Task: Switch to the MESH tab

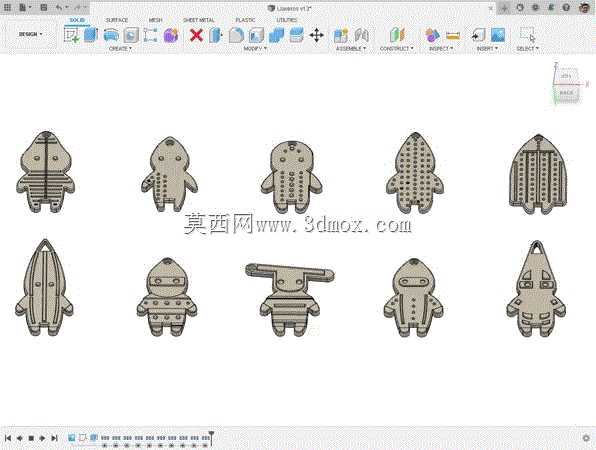Action: [x=155, y=20]
